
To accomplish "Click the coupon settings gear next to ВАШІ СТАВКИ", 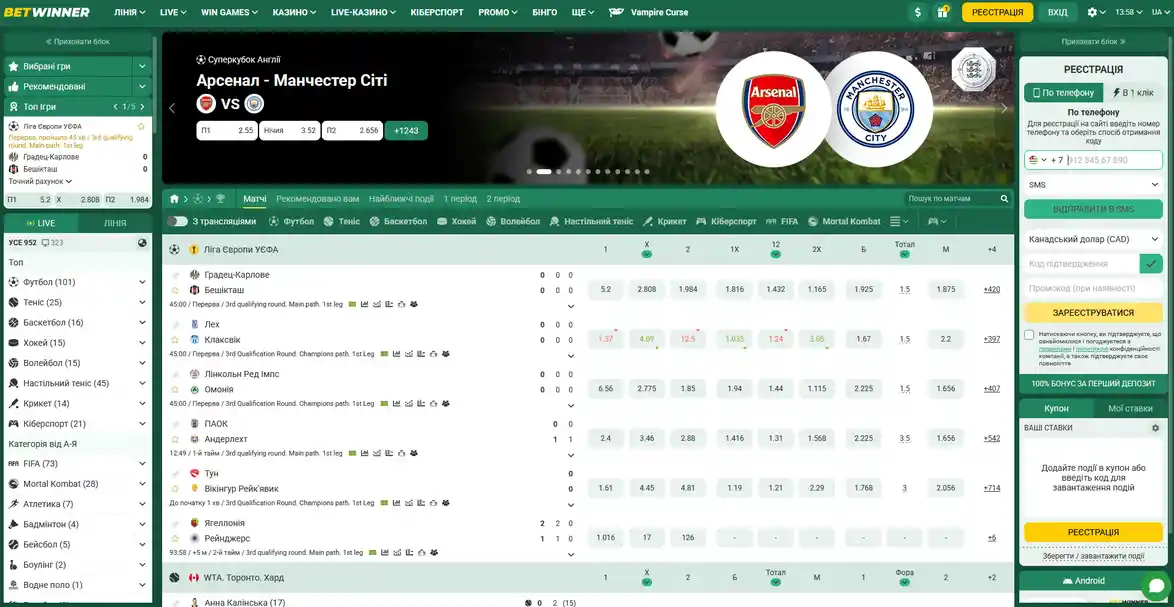I will pos(1155,428).
